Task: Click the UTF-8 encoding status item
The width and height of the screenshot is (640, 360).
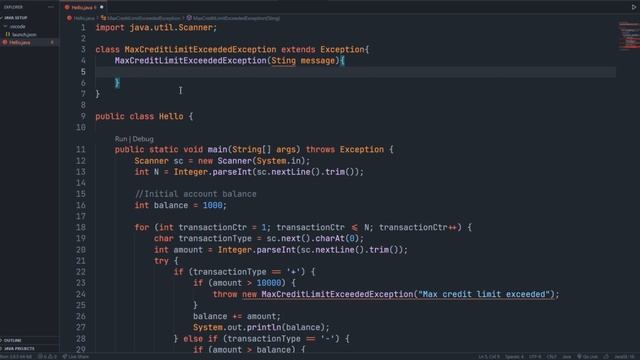Action: coord(535,357)
